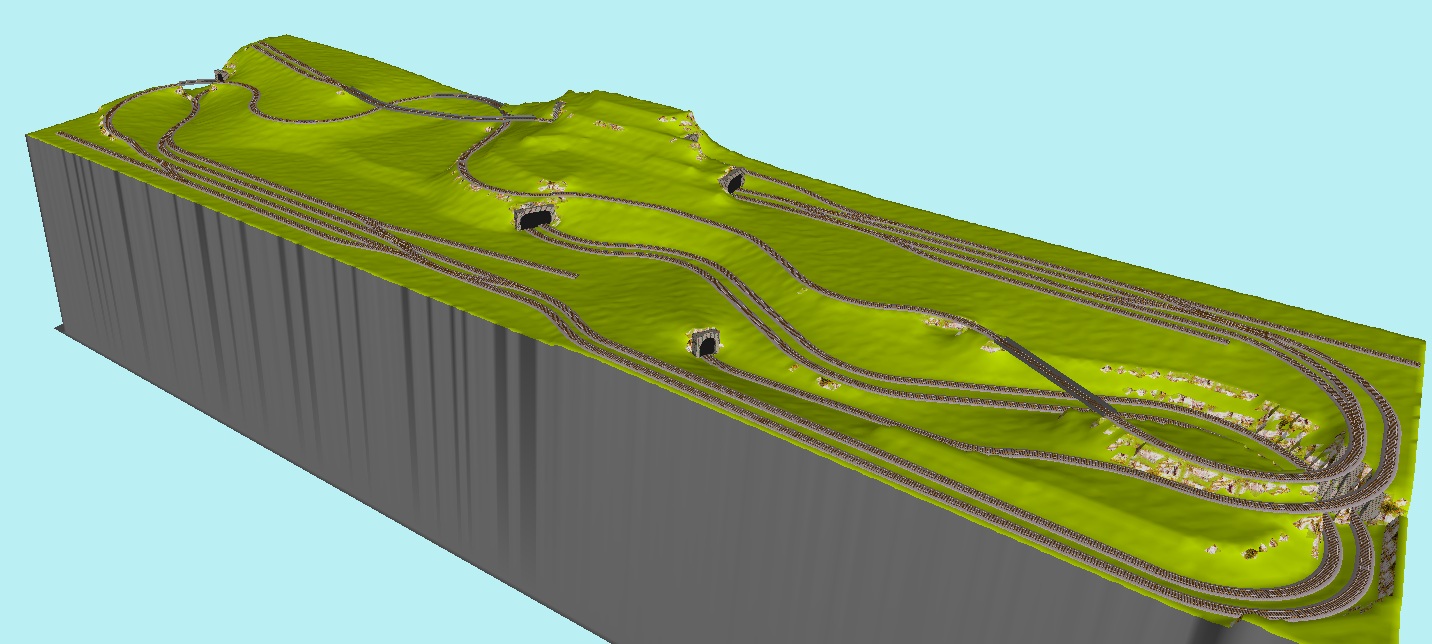This screenshot has width=1432, height=644.
Task: Click the tunnel portal at the far top-left
Action: pos(220,75)
